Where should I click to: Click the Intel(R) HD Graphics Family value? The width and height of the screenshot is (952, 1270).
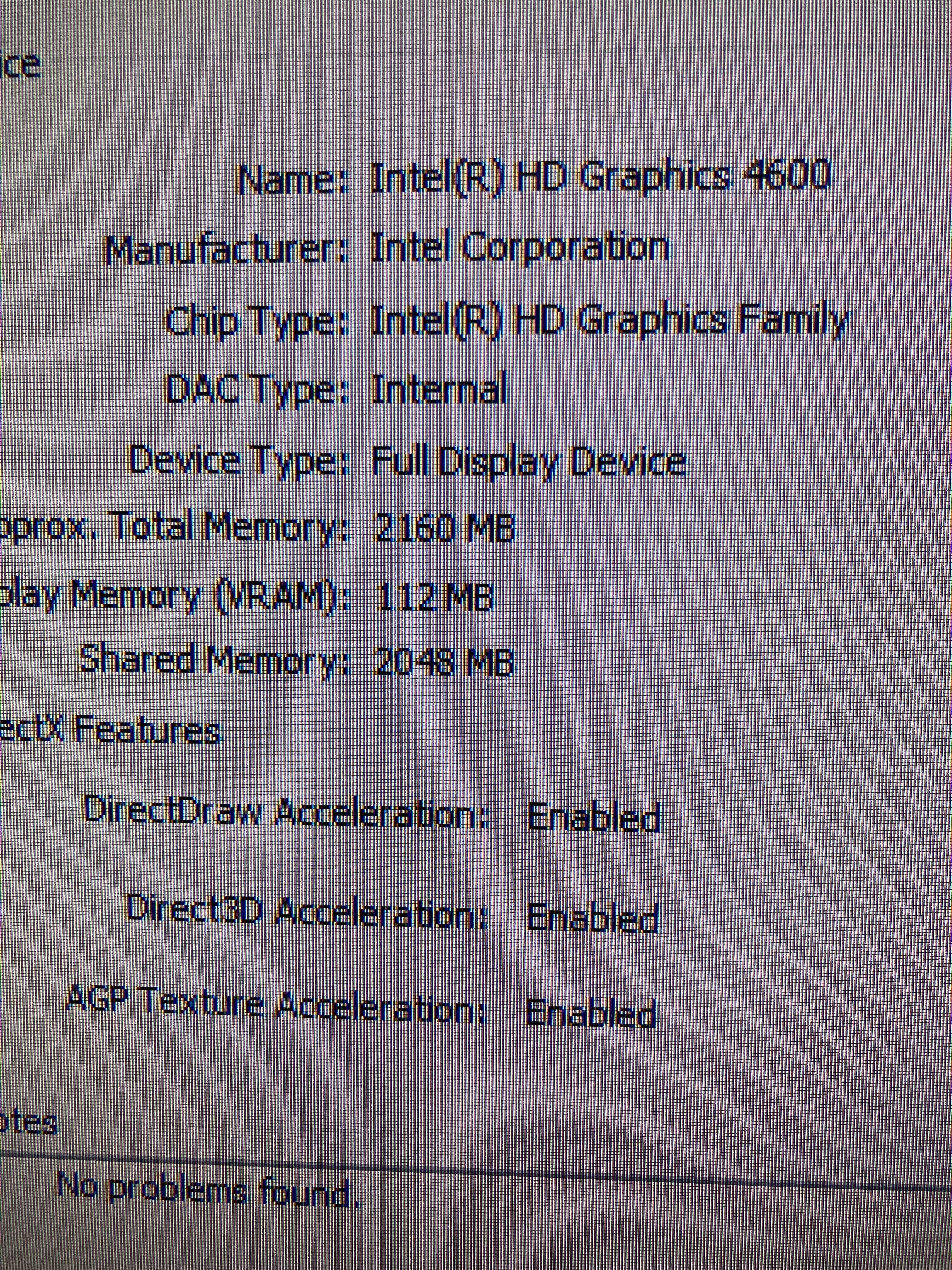coord(609,321)
